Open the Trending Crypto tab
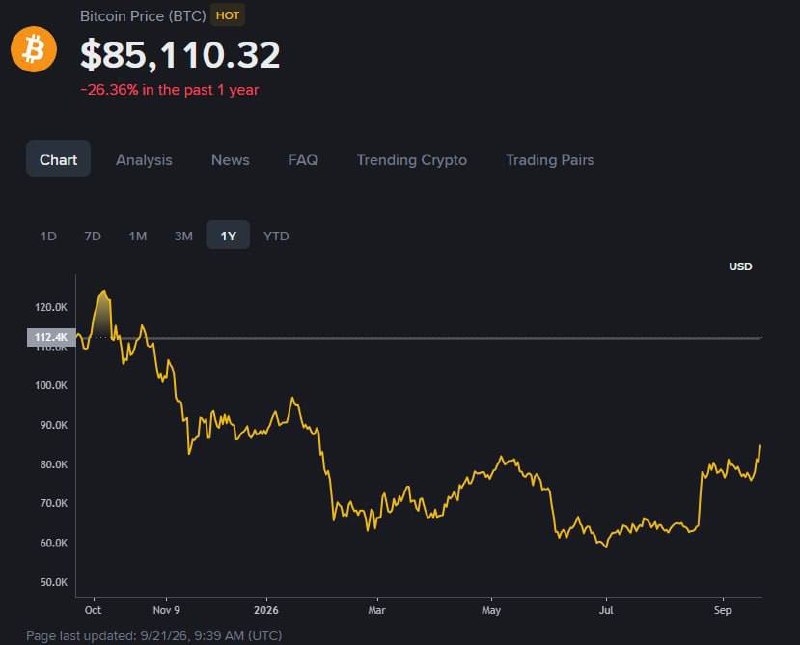800x645 pixels. [412, 160]
